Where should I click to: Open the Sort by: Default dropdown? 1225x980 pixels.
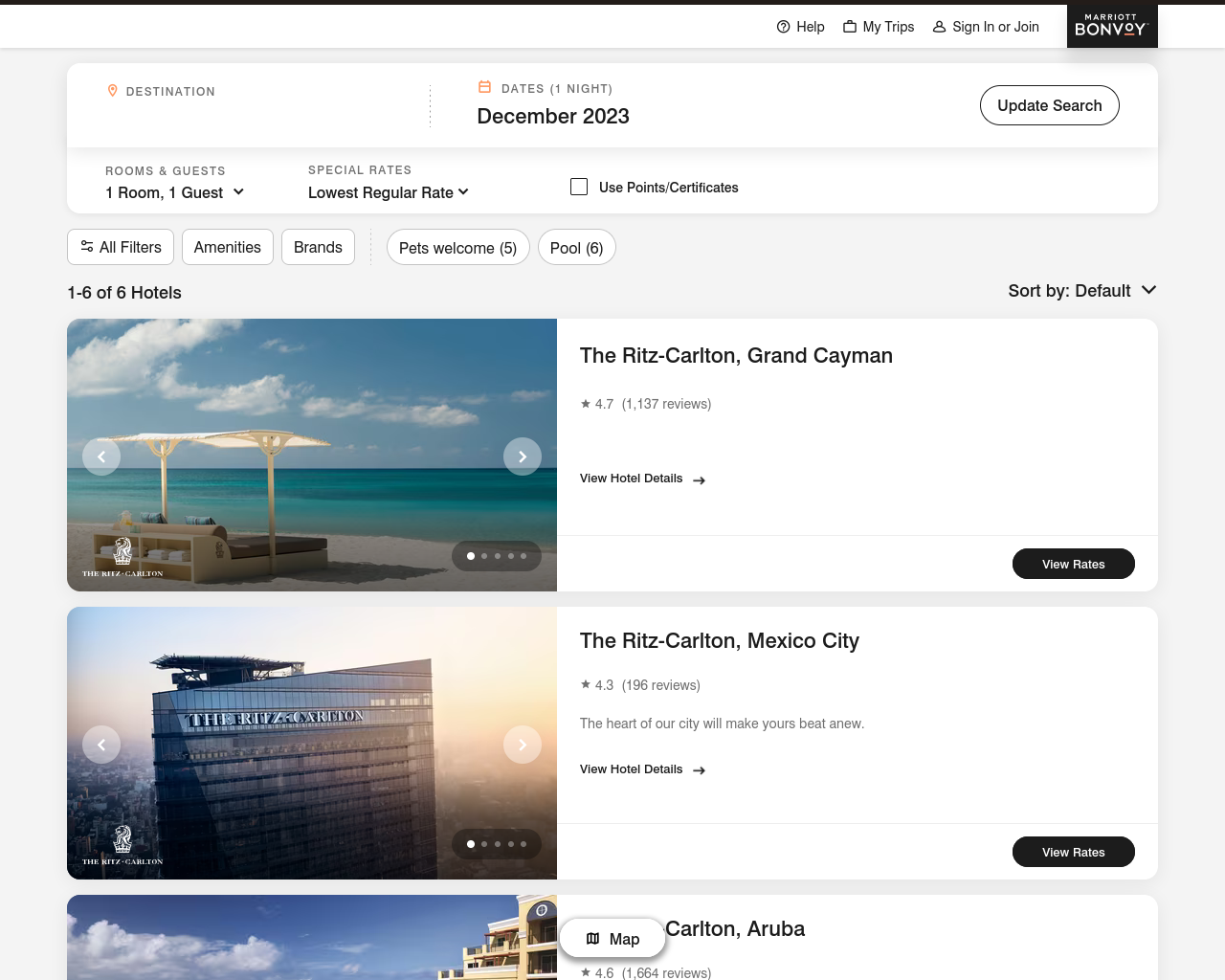(x=1082, y=290)
